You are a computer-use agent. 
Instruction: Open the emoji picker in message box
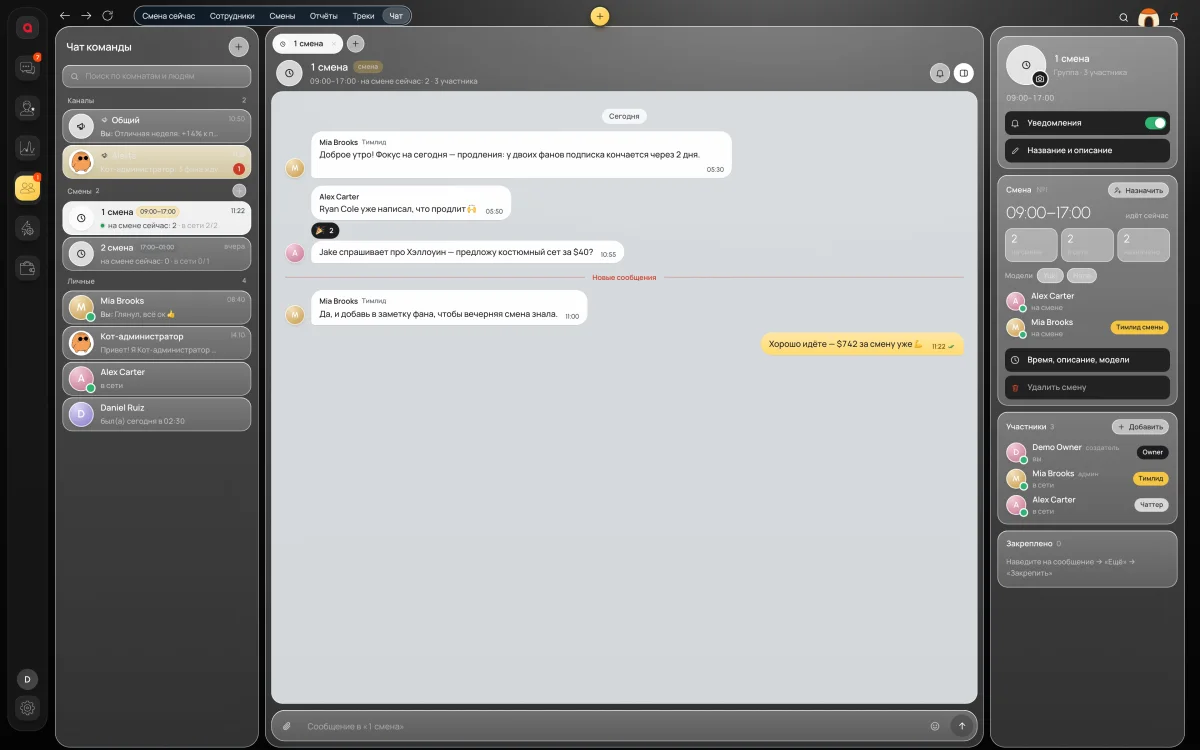click(x=935, y=726)
